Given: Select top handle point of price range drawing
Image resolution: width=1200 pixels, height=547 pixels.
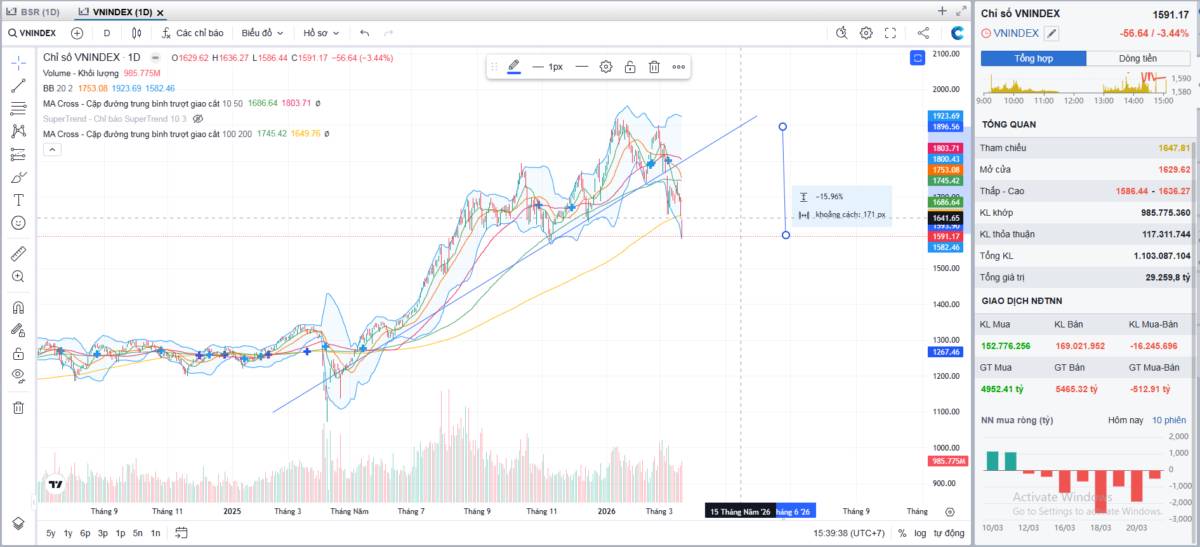Looking at the screenshot, I should 782,127.
